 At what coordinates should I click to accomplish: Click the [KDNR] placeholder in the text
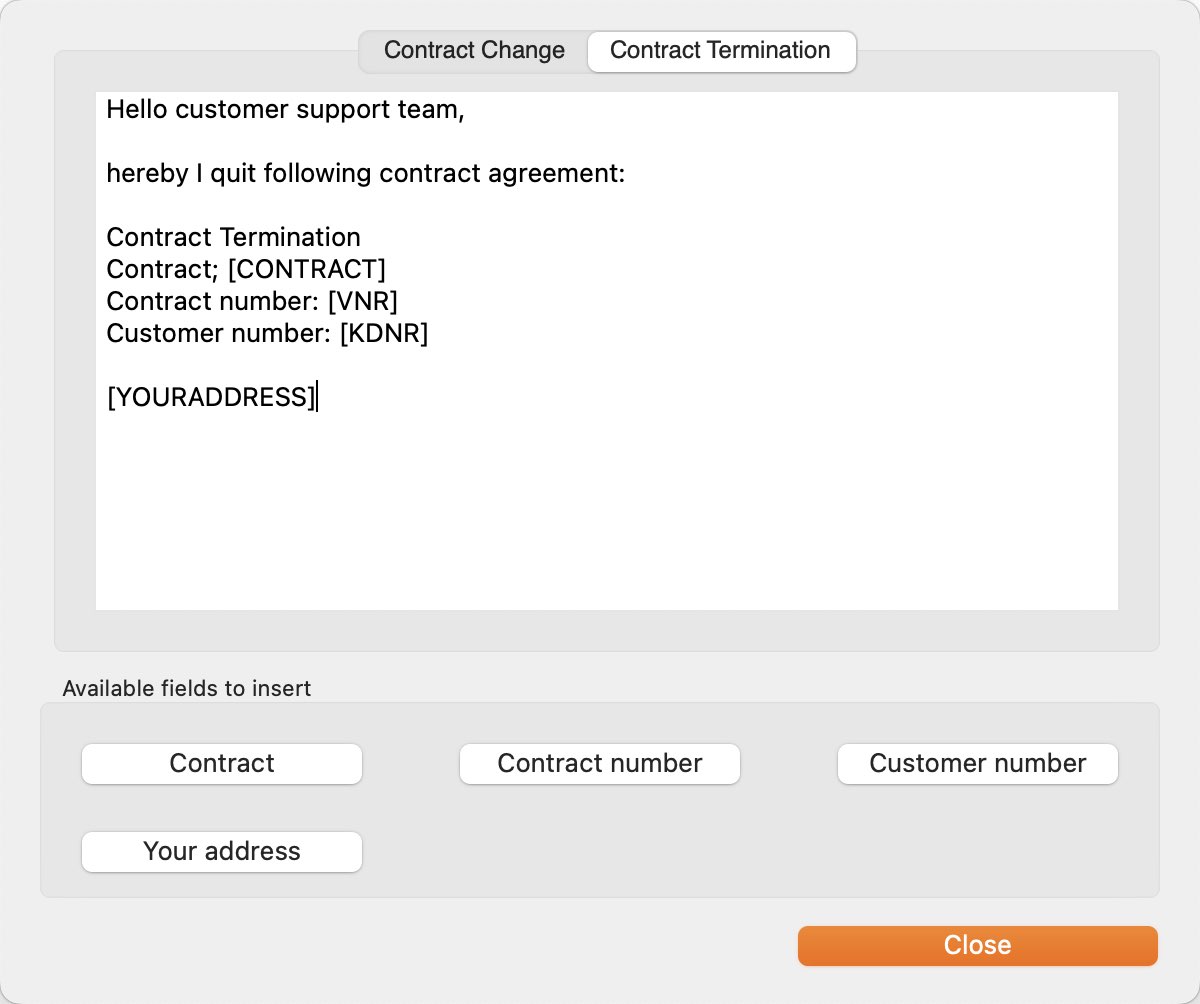[384, 334]
